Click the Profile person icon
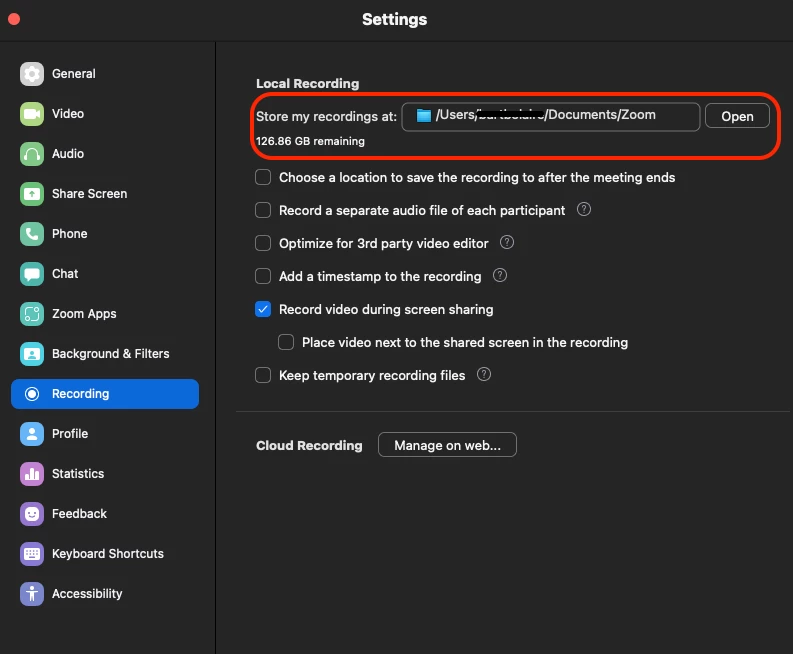The image size is (793, 654). tap(32, 433)
